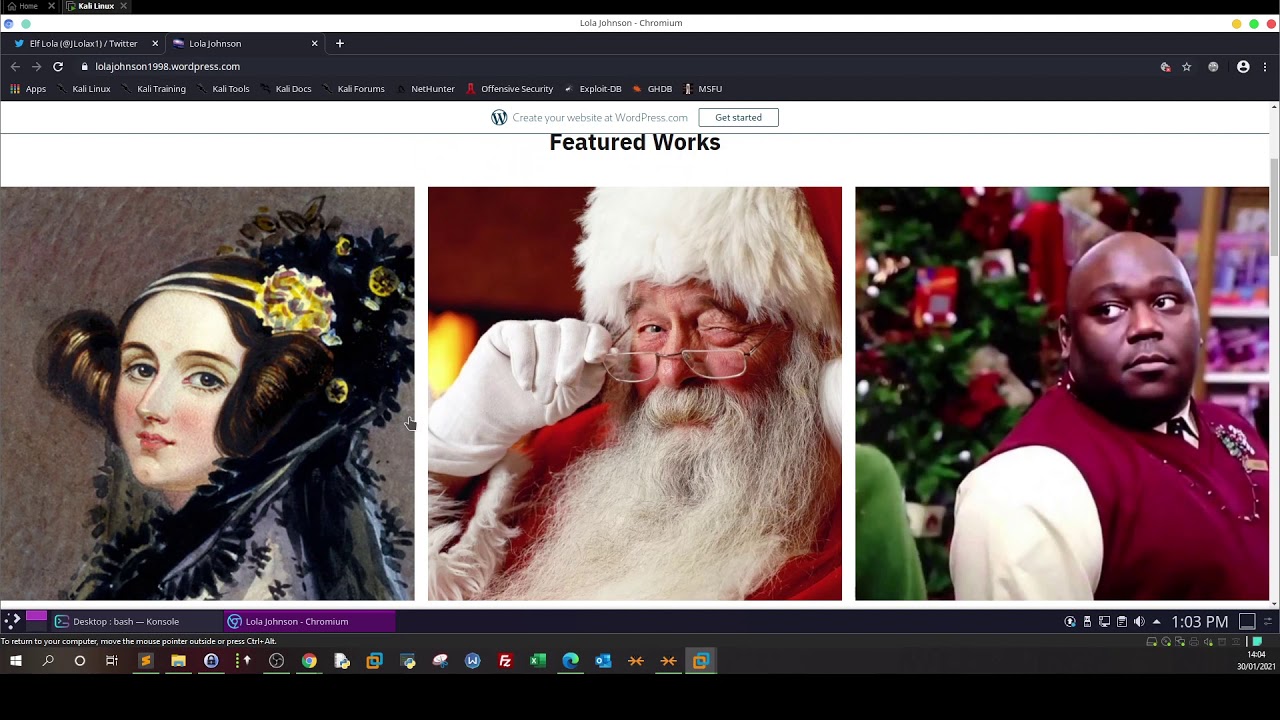Screen dimensions: 1280x720
Task: Reload the Lola Johnson page
Action: [x=58, y=67]
